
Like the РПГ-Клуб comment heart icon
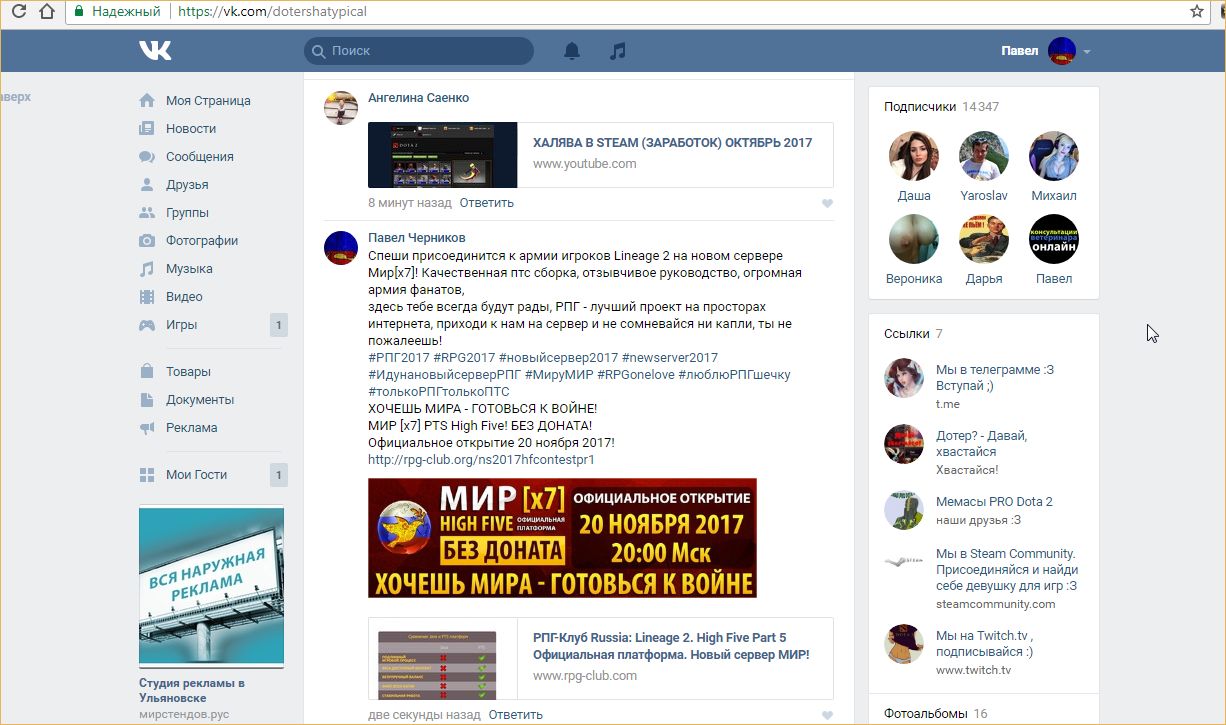[x=827, y=716]
